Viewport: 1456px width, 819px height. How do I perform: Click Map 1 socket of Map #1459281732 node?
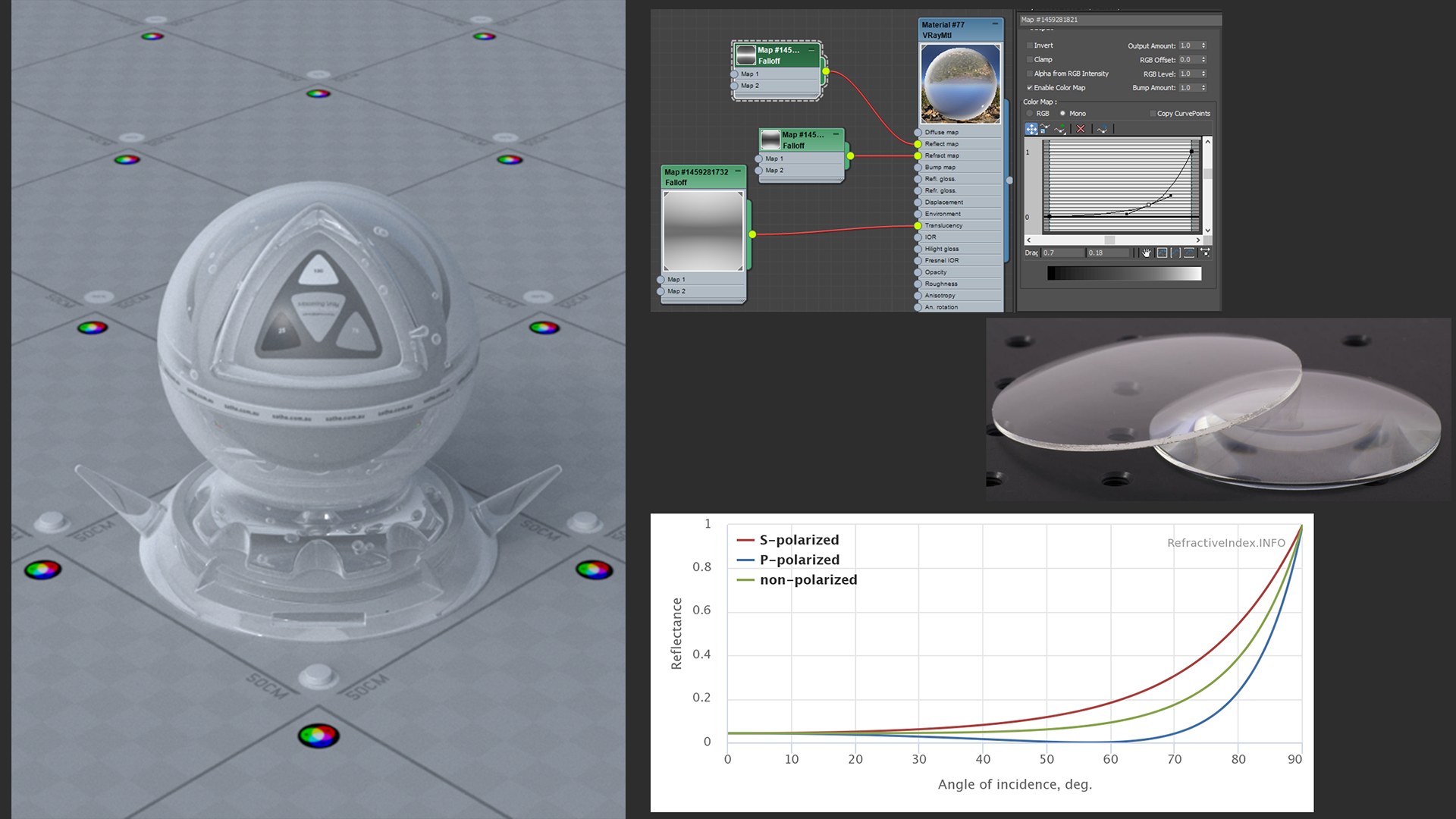661,280
